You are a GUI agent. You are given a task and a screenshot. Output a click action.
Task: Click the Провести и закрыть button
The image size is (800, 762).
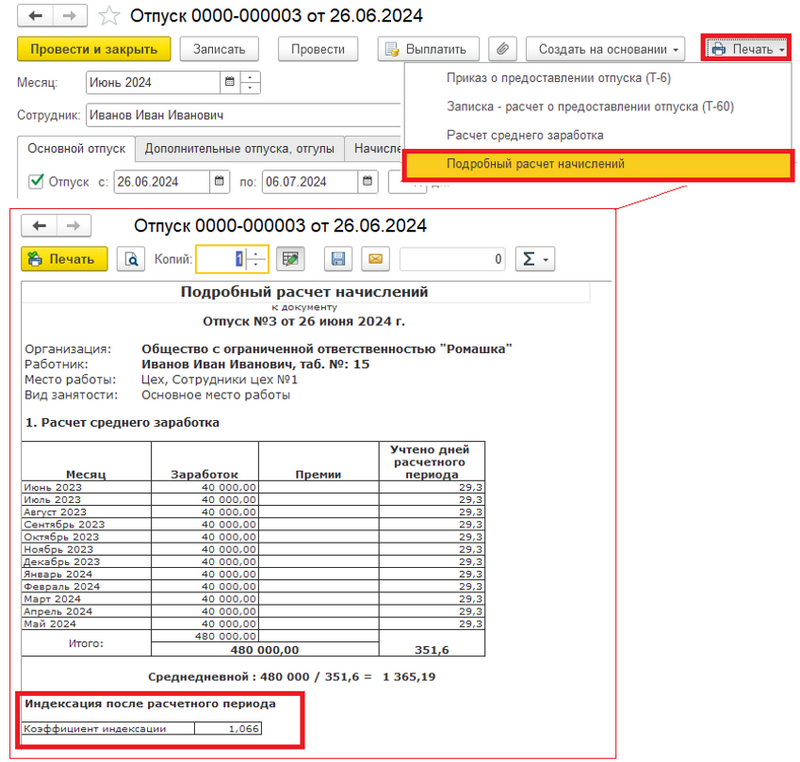tap(94, 49)
